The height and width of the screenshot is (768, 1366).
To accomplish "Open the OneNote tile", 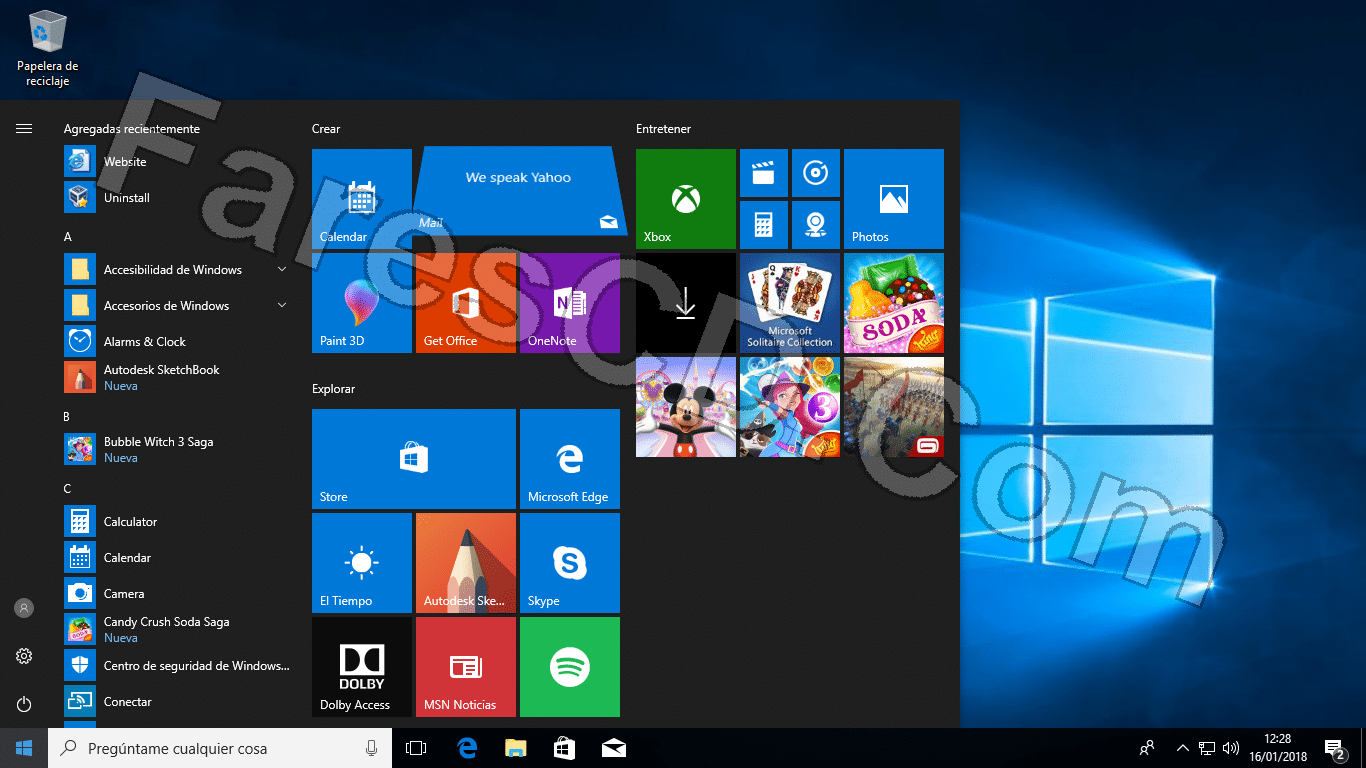I will 569,303.
